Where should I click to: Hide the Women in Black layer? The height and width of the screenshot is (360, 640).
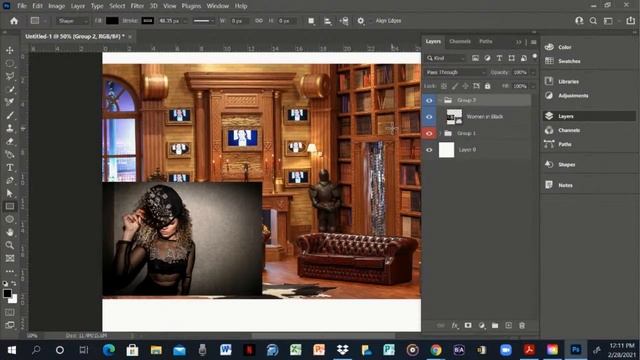pos(429,117)
